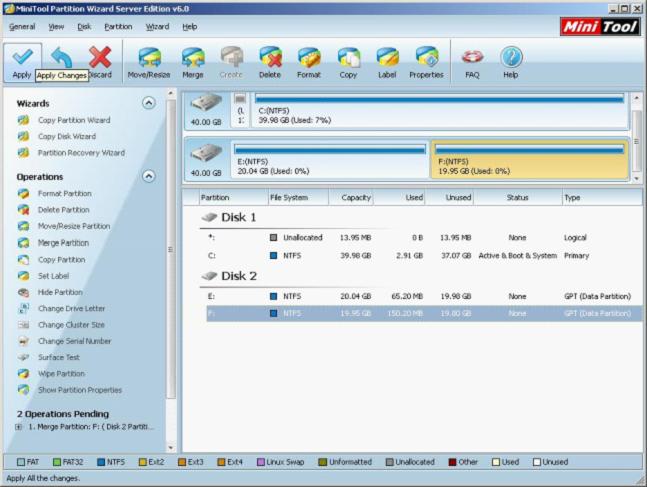The height and width of the screenshot is (487, 647).
Task: Select the F:(NTFS) block in disk map
Action: click(528, 161)
